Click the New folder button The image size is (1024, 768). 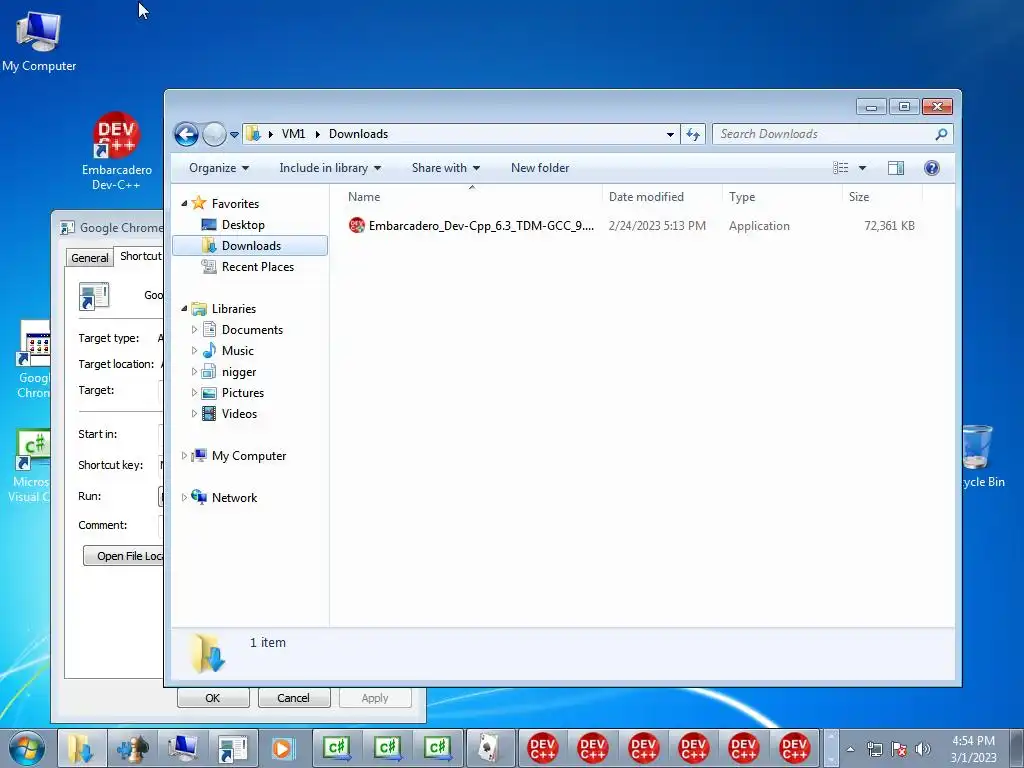click(540, 168)
